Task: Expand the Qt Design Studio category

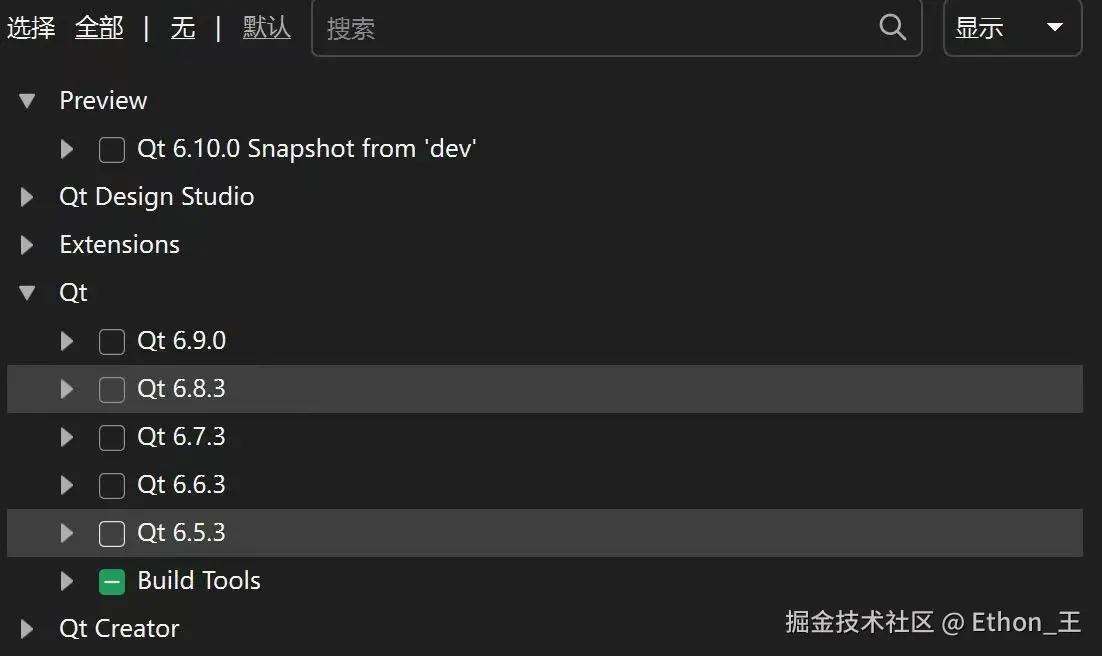Action: click(27, 197)
